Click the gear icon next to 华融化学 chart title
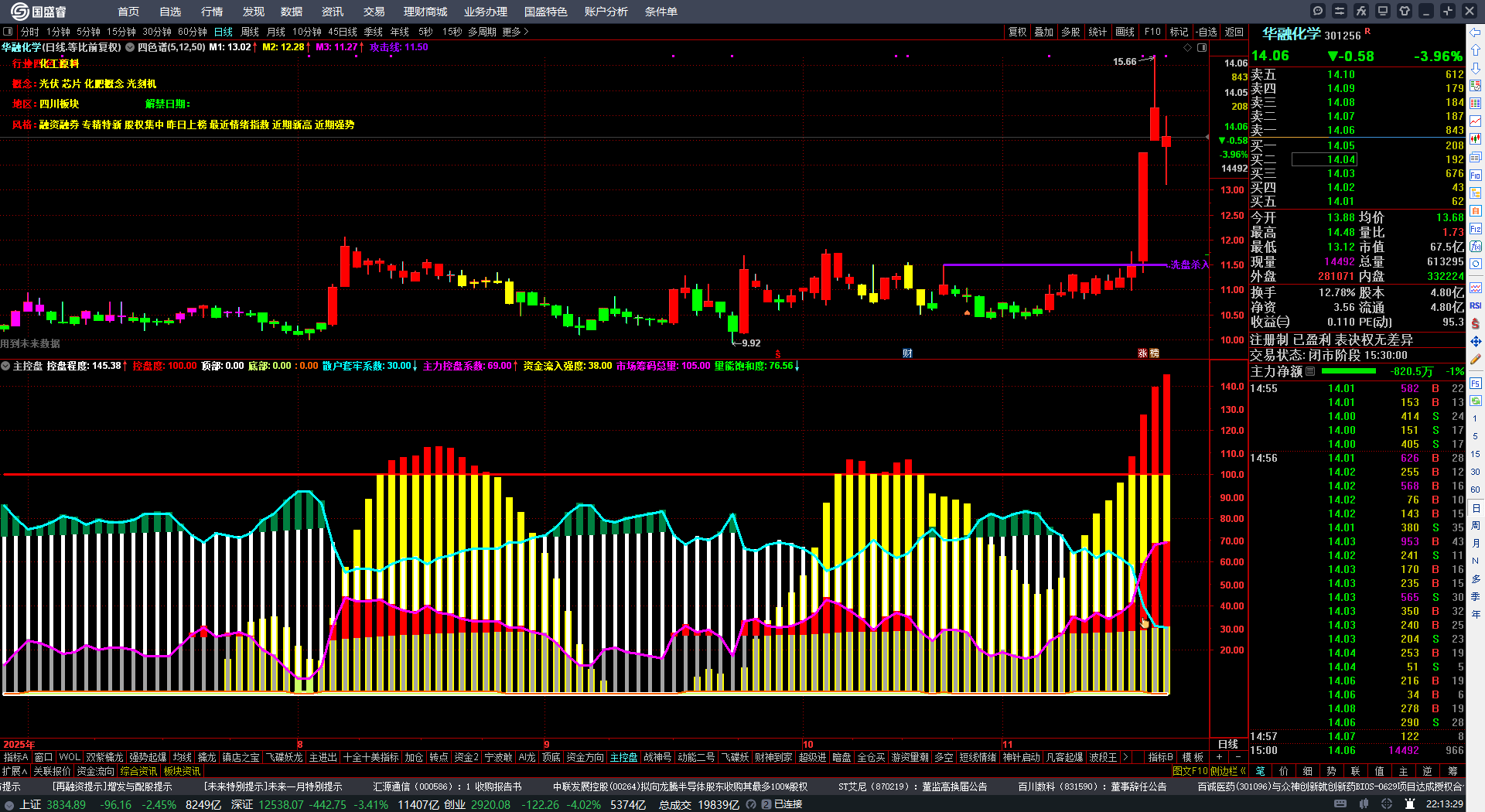The width and height of the screenshot is (1485, 812). [131, 47]
